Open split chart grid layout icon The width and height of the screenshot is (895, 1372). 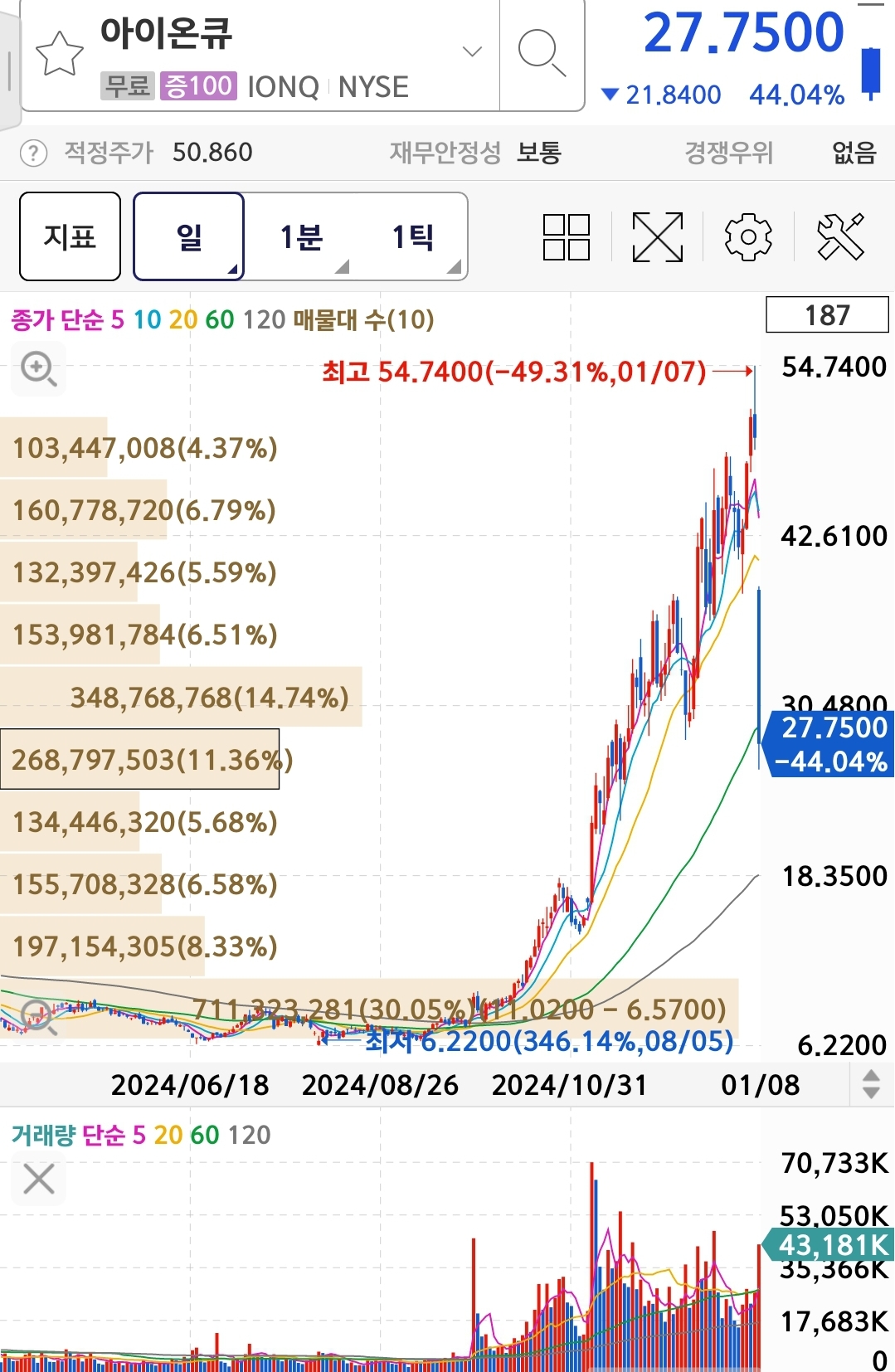567,237
